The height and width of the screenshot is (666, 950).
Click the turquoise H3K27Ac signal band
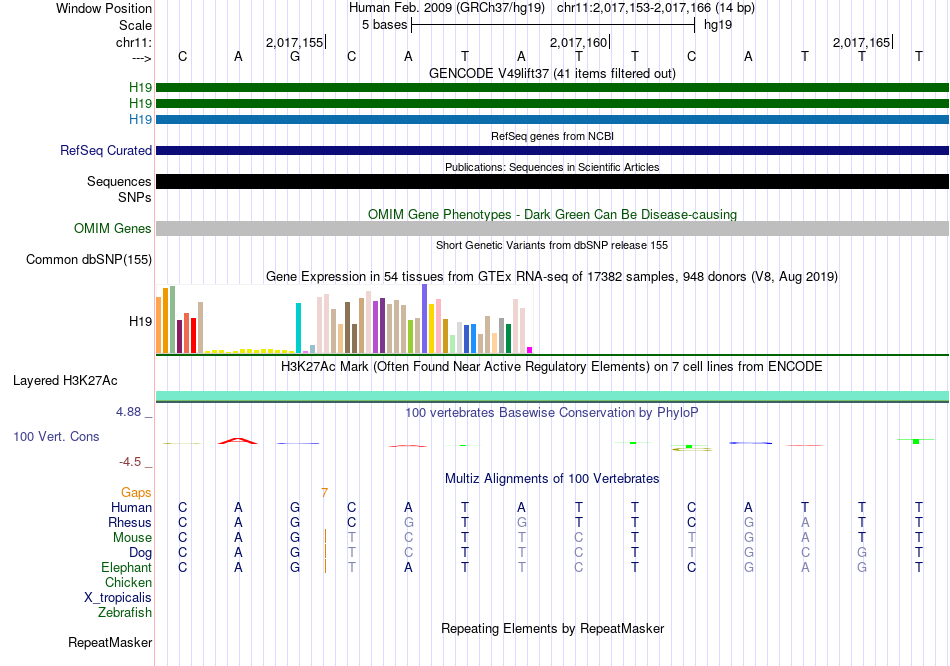coord(552,396)
